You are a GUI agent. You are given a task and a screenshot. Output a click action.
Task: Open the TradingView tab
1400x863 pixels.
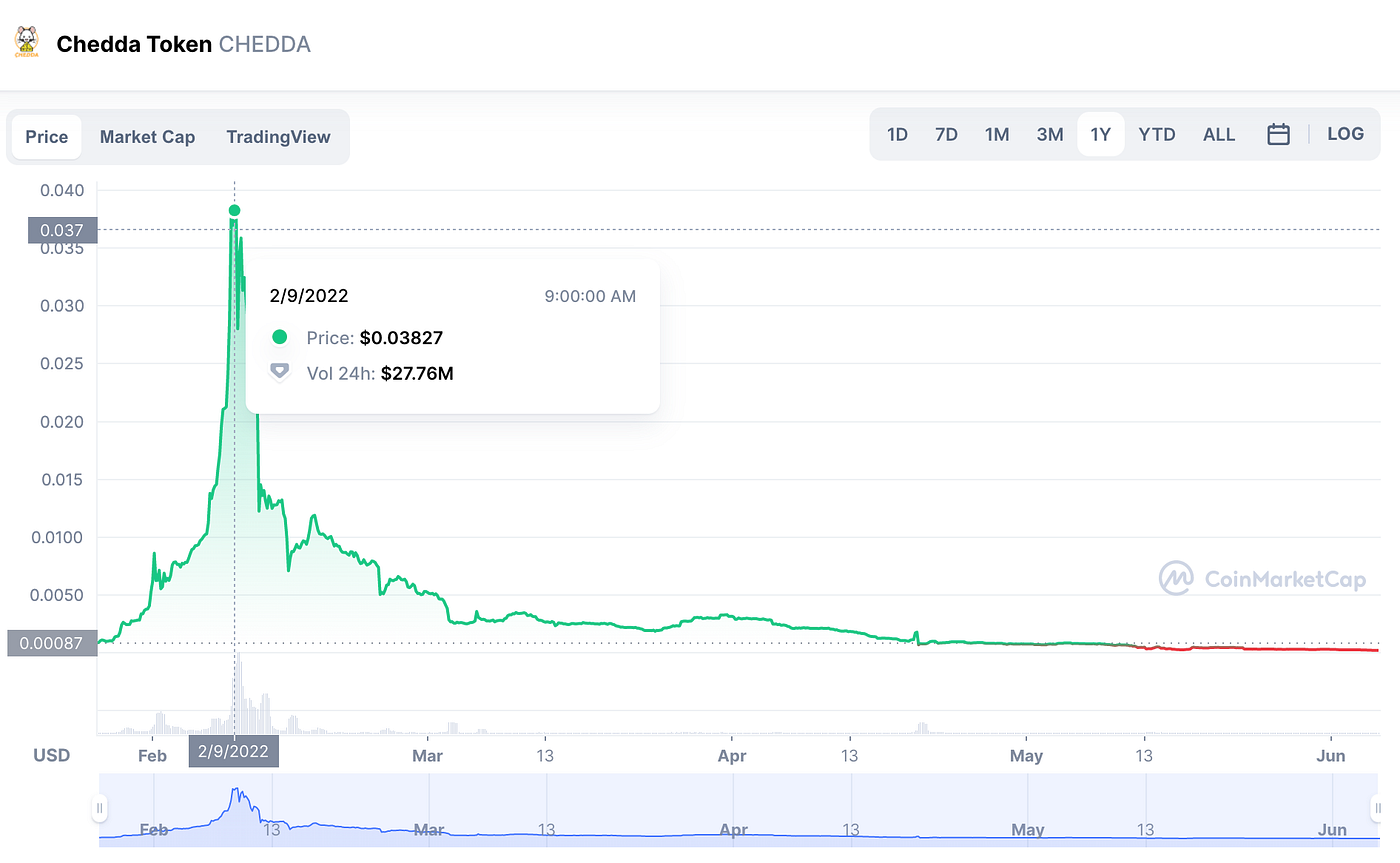tap(278, 137)
